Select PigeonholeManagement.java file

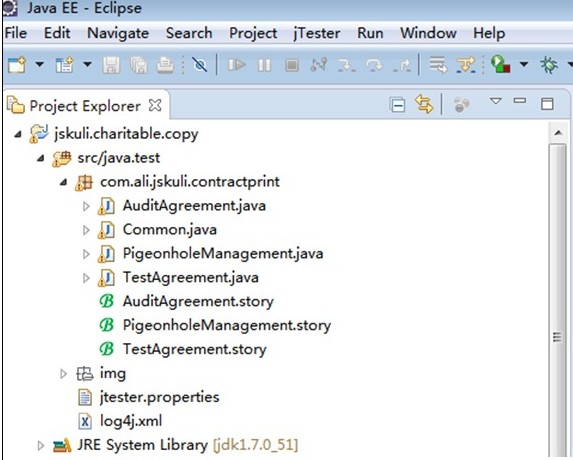[223, 254]
